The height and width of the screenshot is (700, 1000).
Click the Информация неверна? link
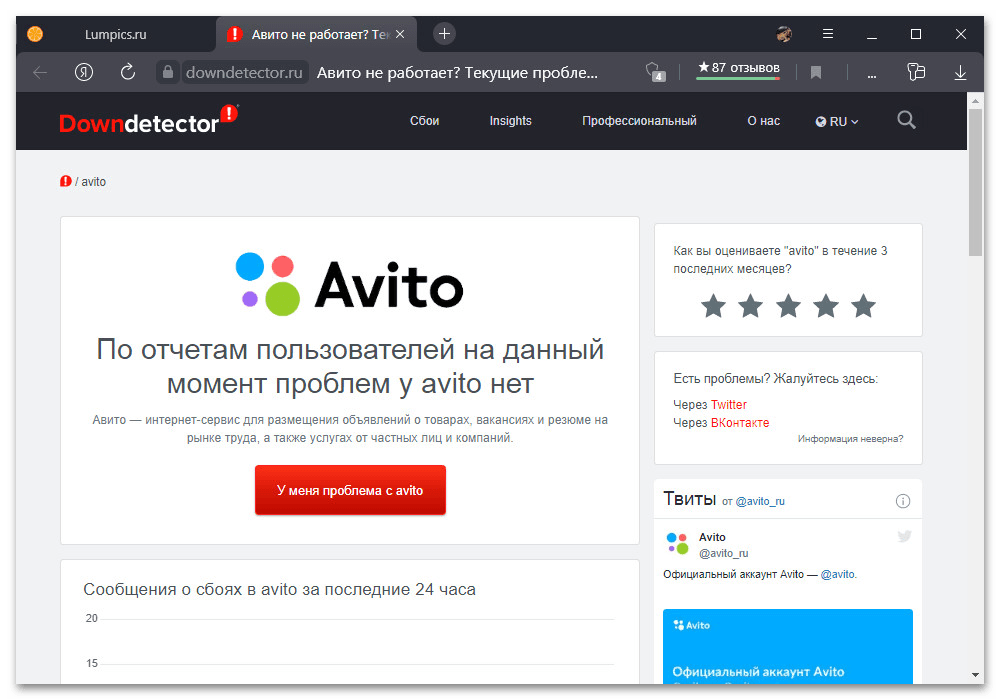pos(850,439)
